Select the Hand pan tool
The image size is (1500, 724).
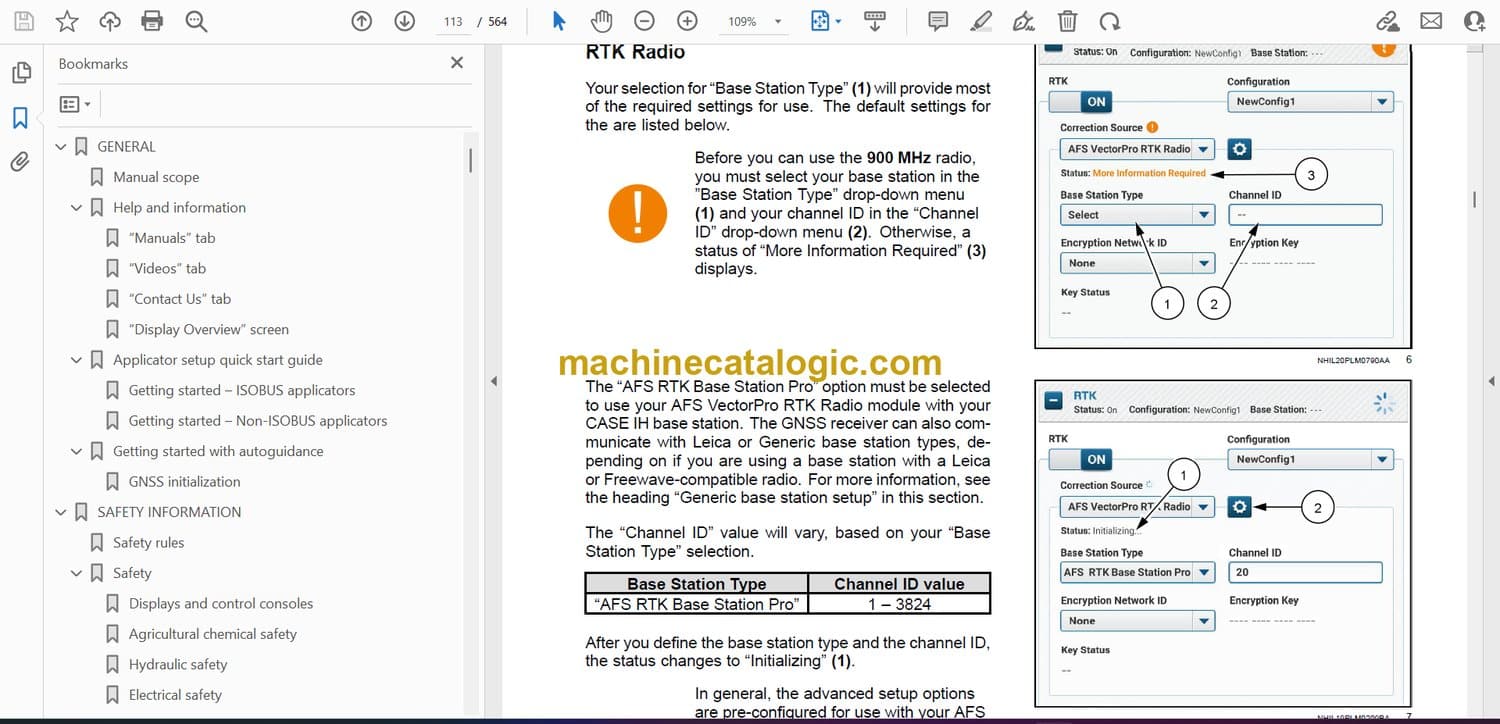[x=601, y=21]
